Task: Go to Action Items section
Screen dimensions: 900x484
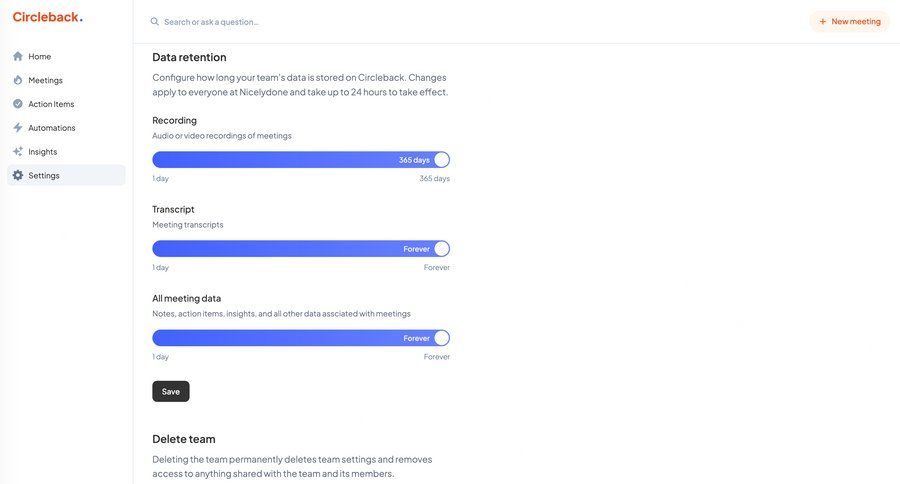Action: (x=51, y=104)
